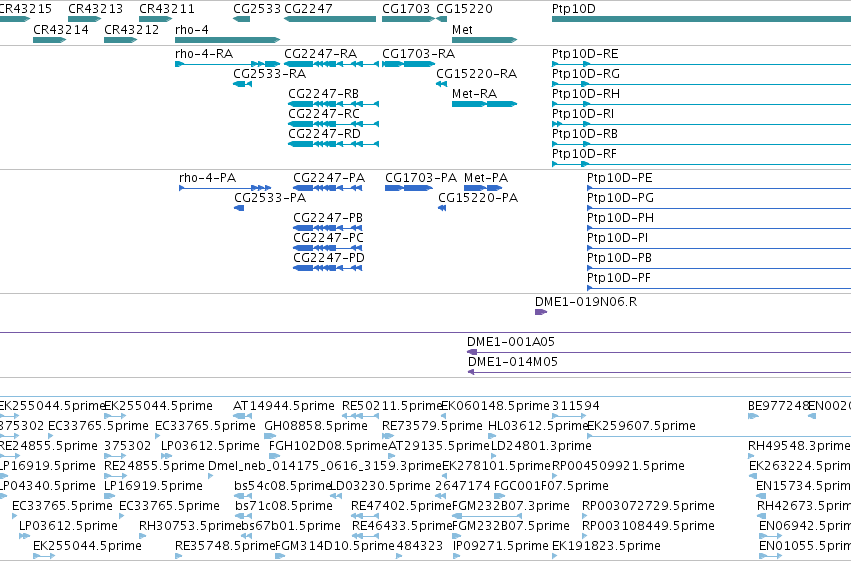Select the DME1-019N06.R purple feature
Viewport: 851px width, 561px height.
click(541, 312)
